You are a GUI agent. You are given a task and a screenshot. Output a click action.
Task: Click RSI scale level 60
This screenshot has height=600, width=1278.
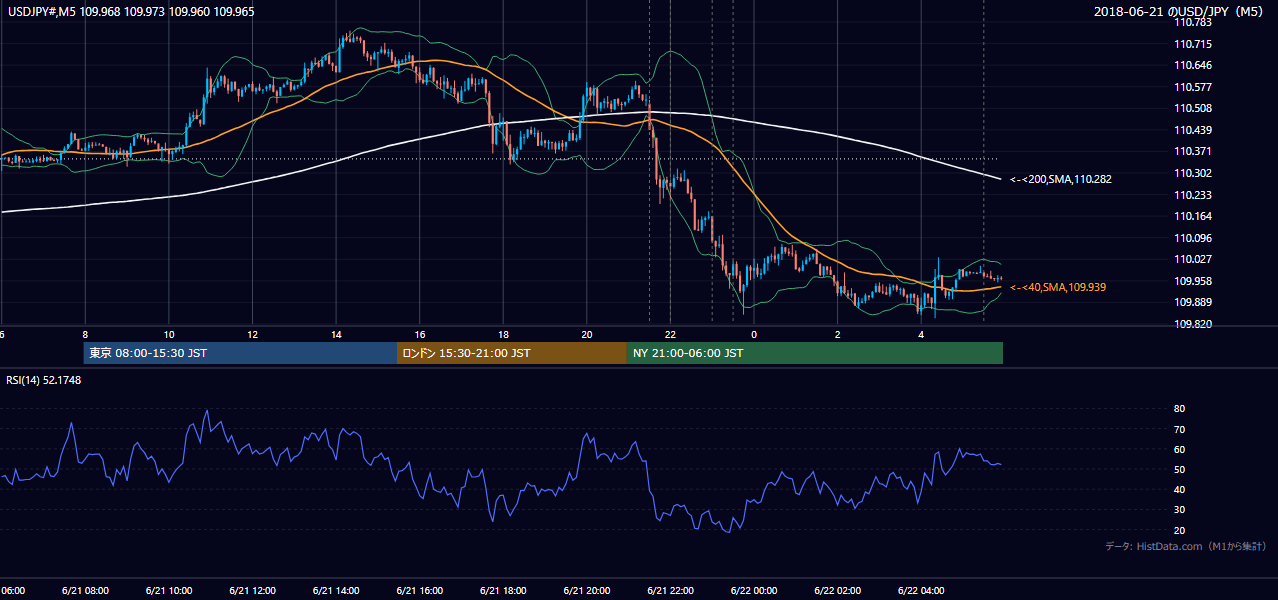coord(1180,449)
